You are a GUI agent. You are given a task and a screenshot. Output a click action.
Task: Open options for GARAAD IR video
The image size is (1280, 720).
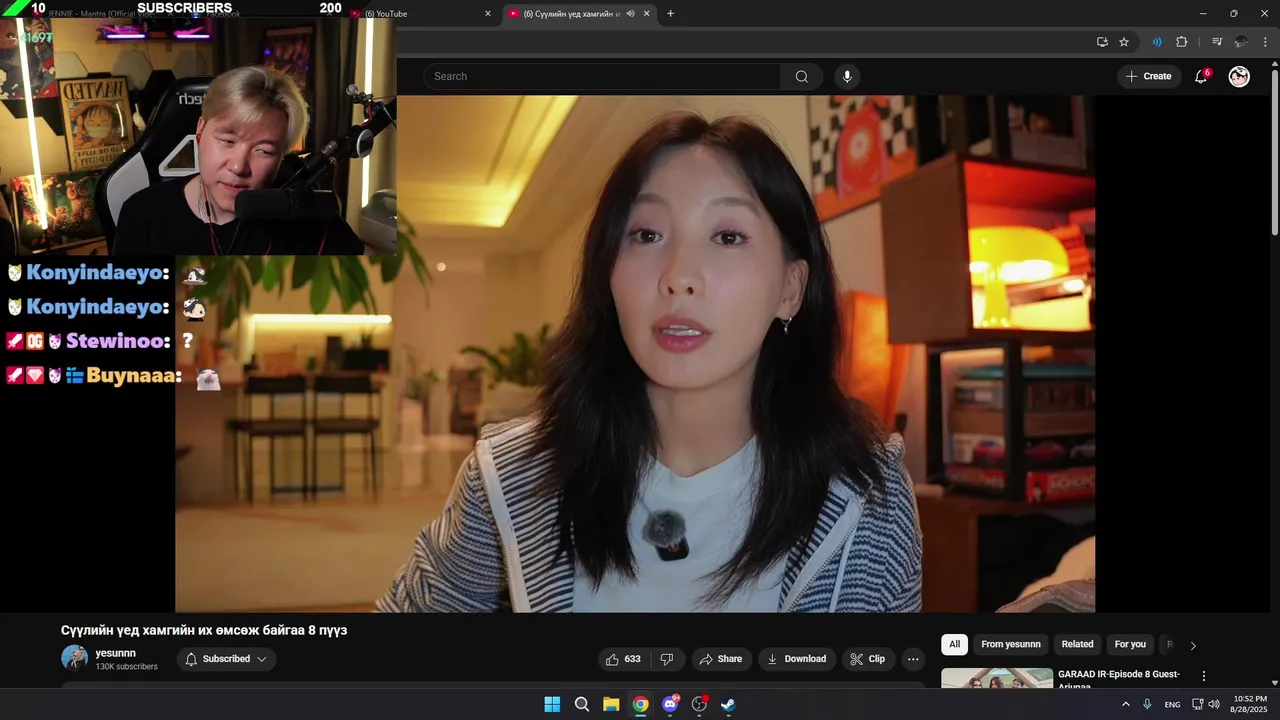(1204, 676)
